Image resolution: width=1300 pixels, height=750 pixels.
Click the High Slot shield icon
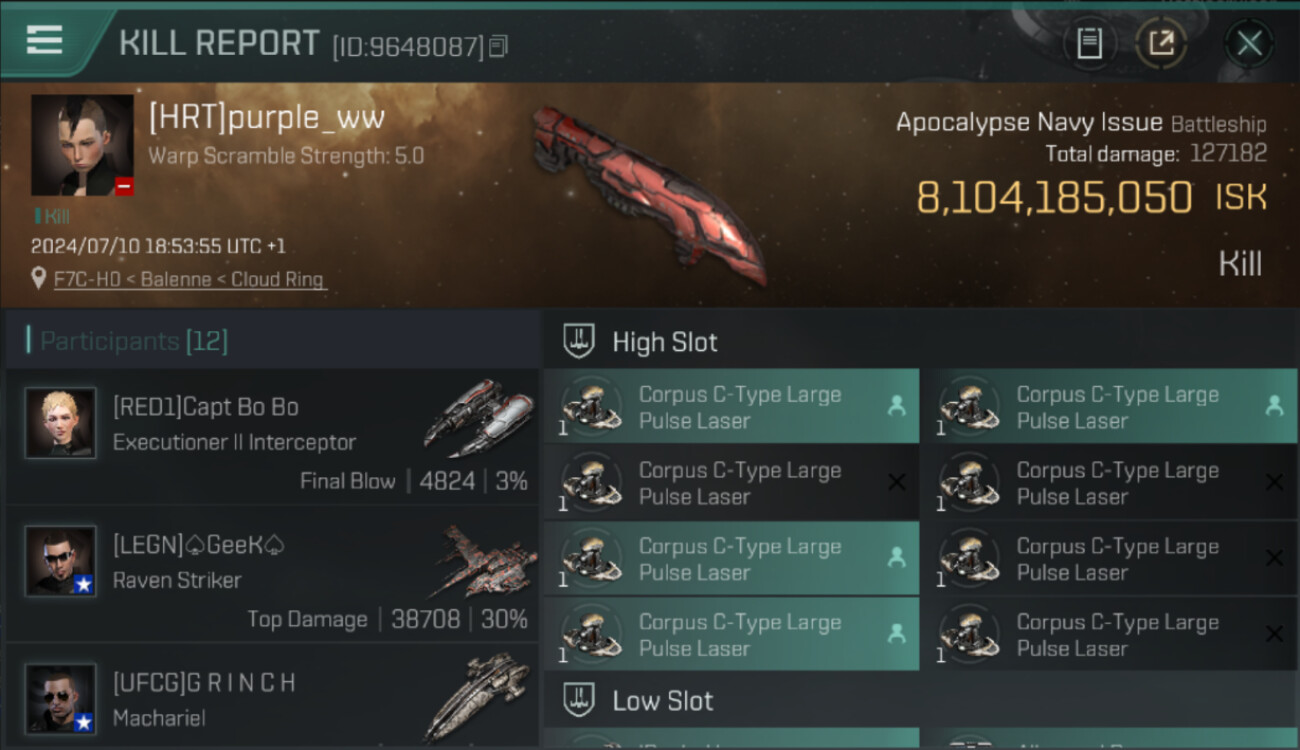point(580,341)
